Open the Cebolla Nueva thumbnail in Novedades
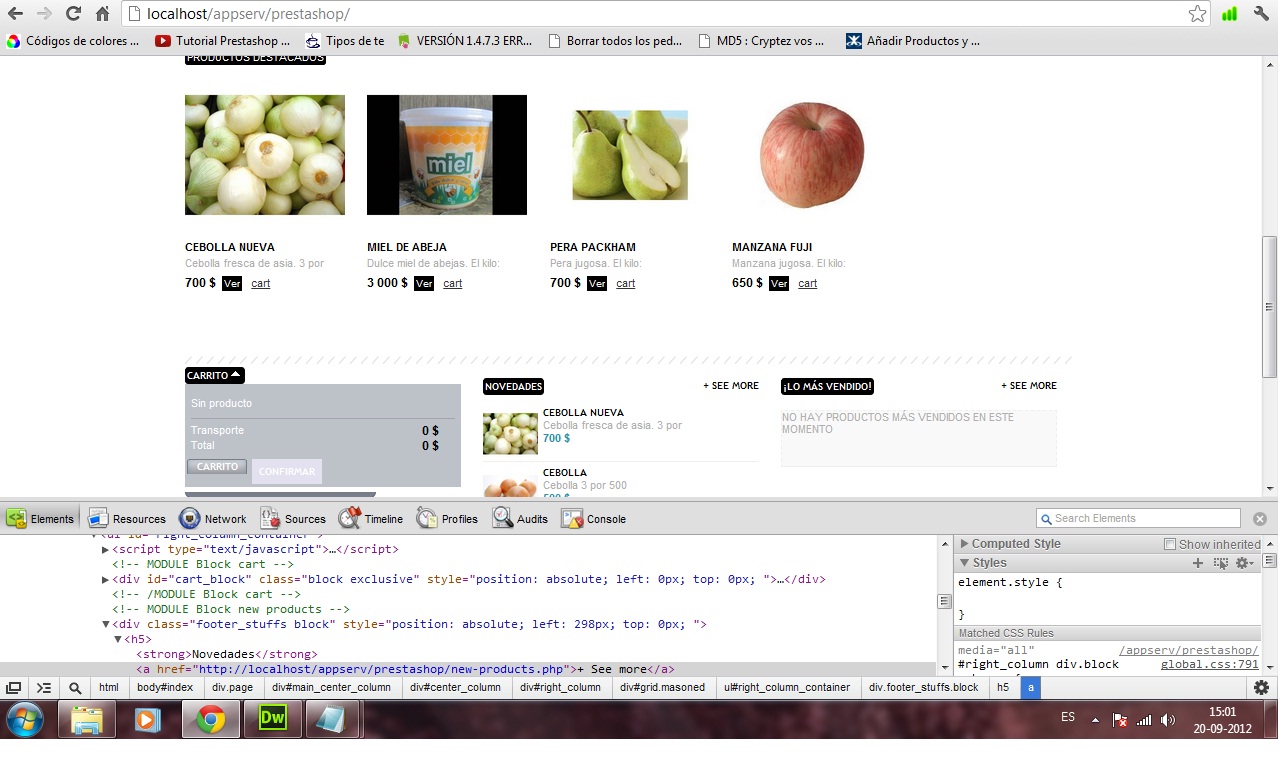The width and height of the screenshot is (1280, 768). click(x=510, y=433)
